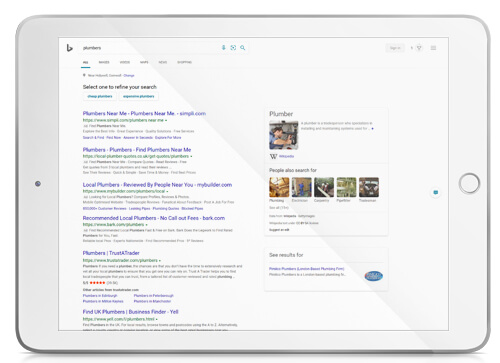Click the Sign in button
Screen dimensions: 500x363
pyautogui.click(x=395, y=48)
